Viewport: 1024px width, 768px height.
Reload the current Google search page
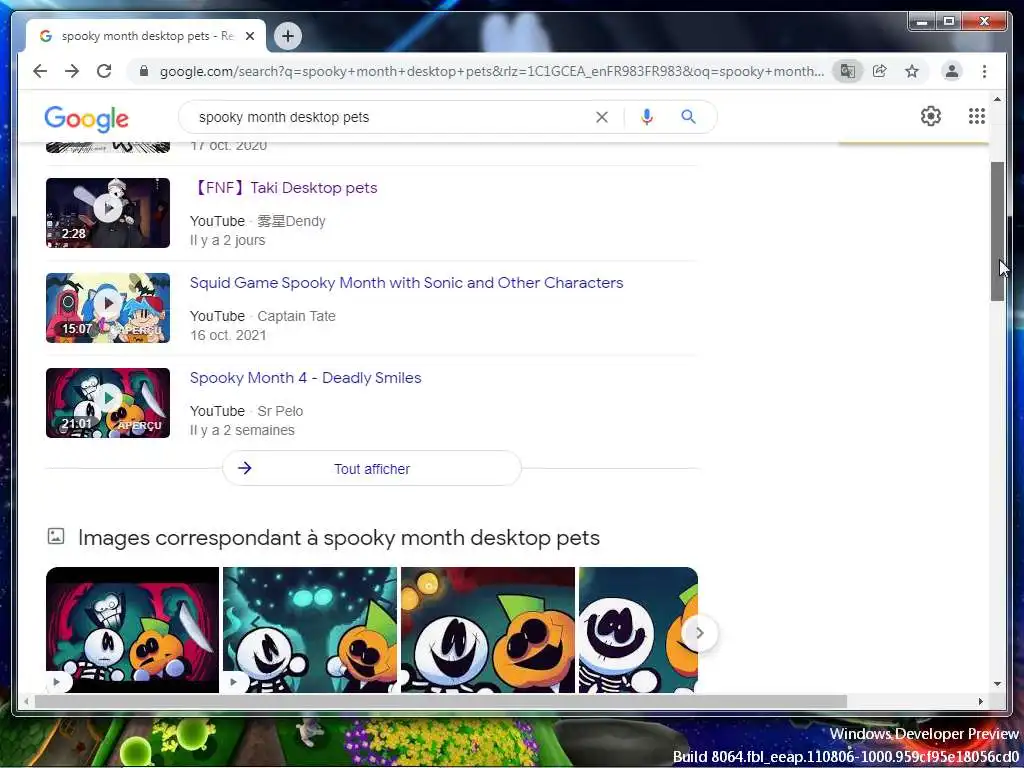pyautogui.click(x=104, y=71)
